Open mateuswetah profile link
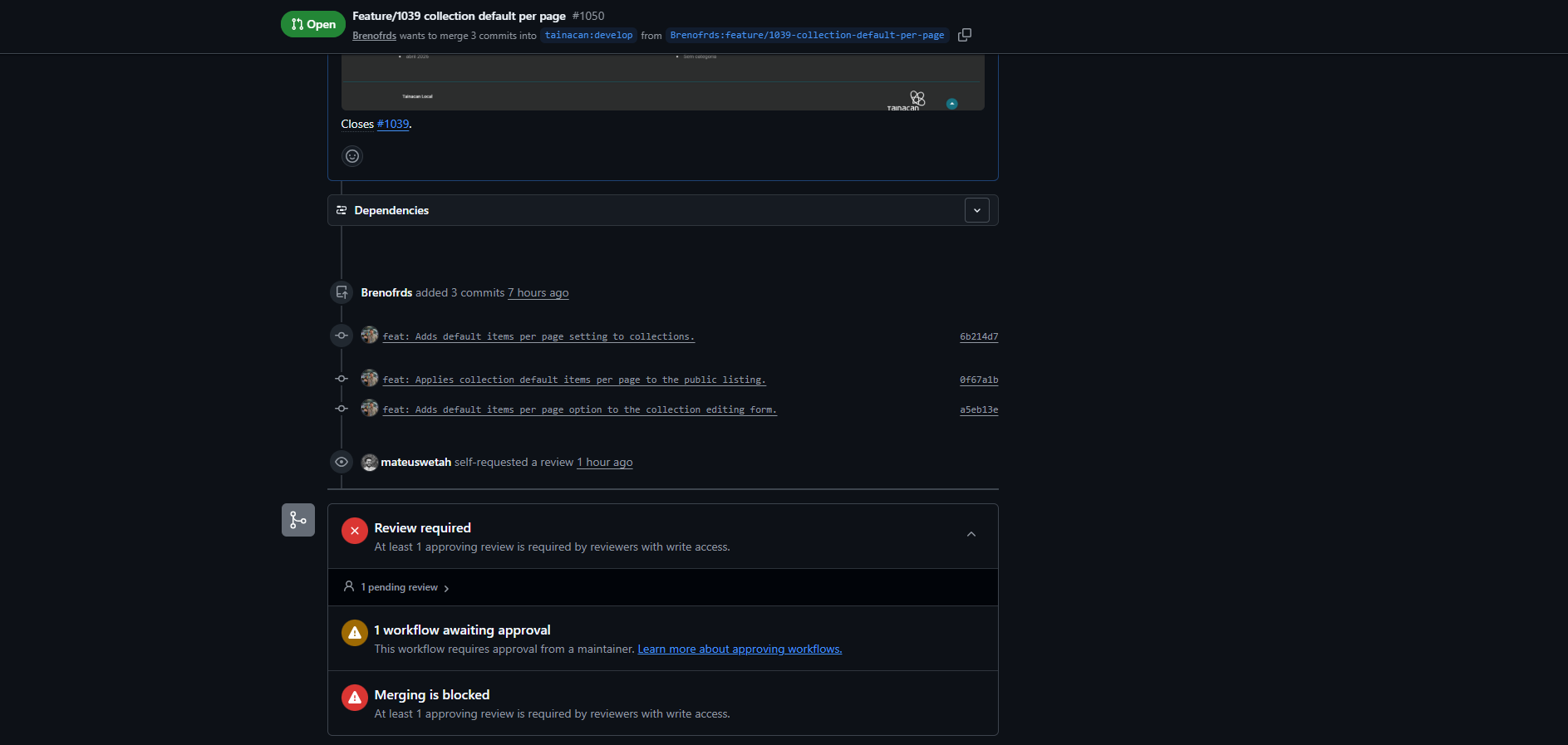1568x745 pixels. (415, 462)
